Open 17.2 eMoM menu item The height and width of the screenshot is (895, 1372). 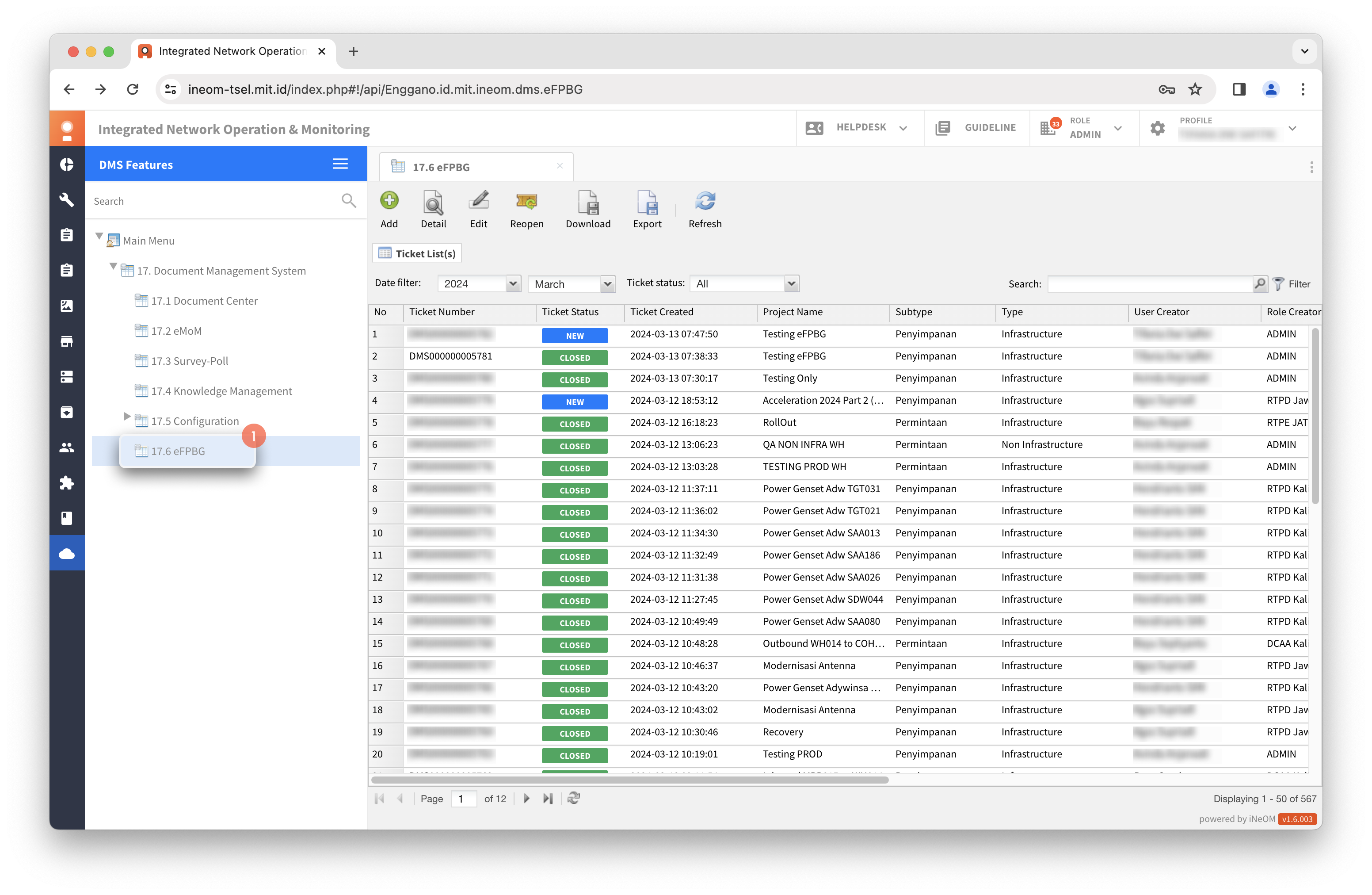tap(176, 330)
